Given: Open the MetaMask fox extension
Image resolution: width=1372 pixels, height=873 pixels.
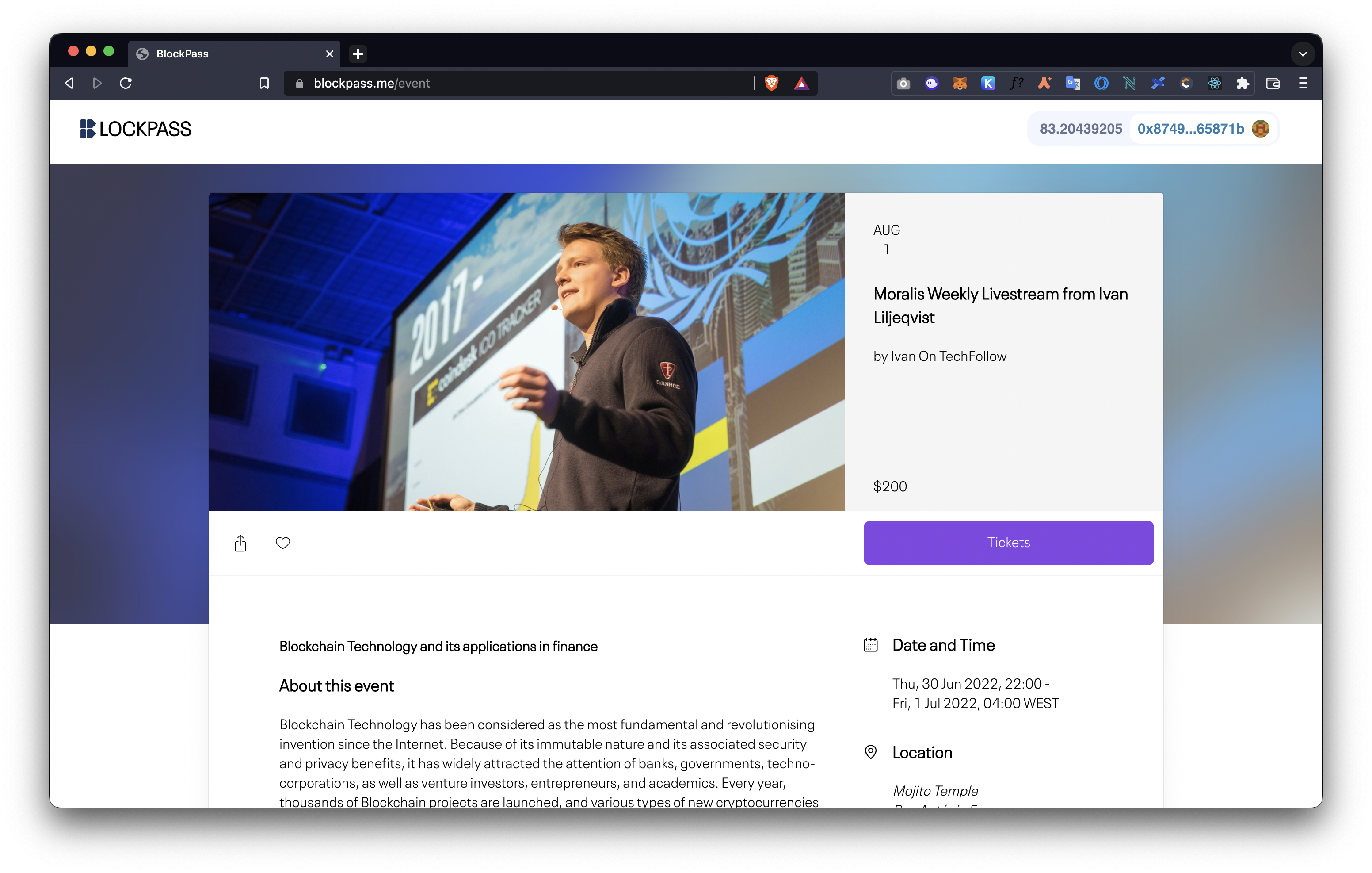Looking at the screenshot, I should (x=960, y=83).
